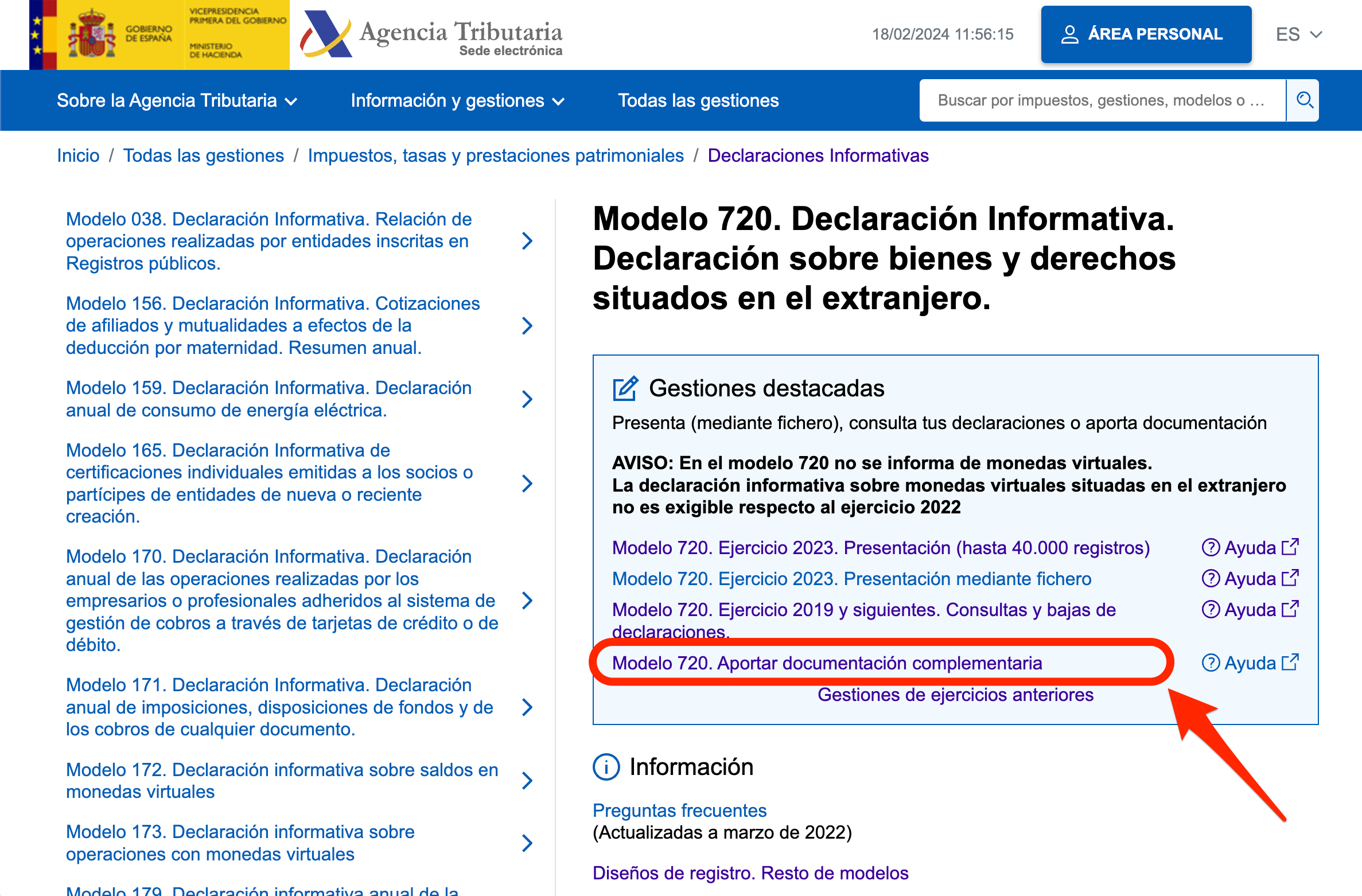
Task: Expand Modelo 172 chevron arrow
Action: [x=528, y=781]
